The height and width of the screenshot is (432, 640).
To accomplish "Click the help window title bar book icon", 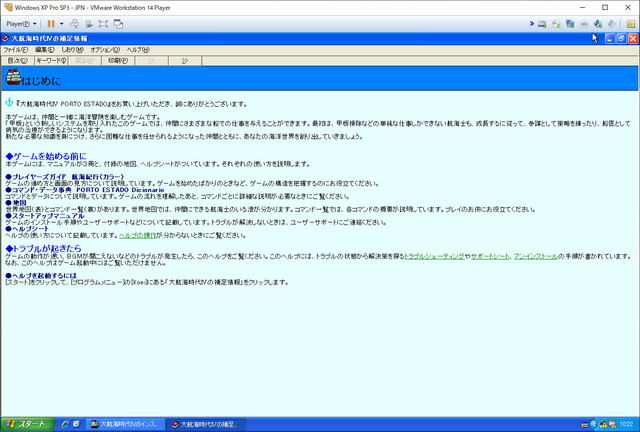I will point(5,38).
